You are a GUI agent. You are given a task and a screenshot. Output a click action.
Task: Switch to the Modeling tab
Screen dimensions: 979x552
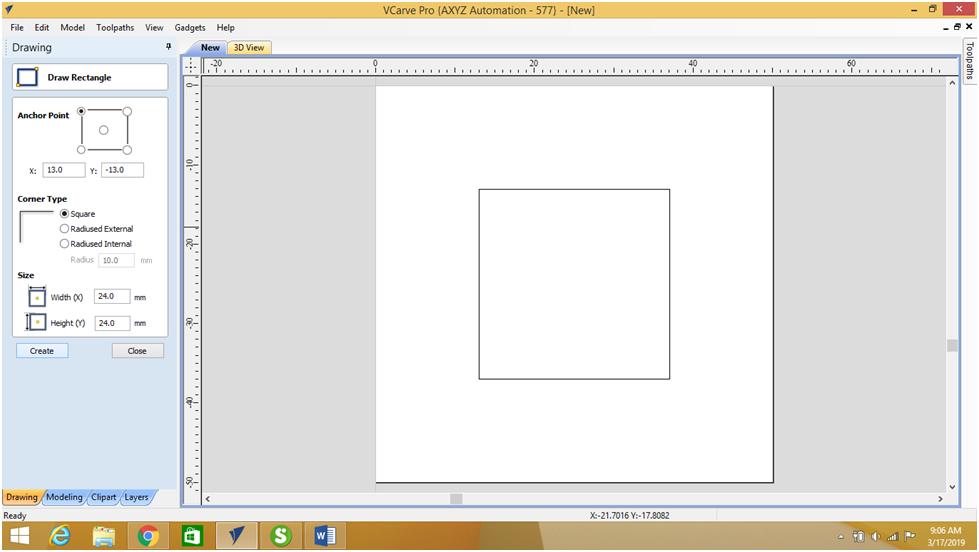pyautogui.click(x=64, y=497)
